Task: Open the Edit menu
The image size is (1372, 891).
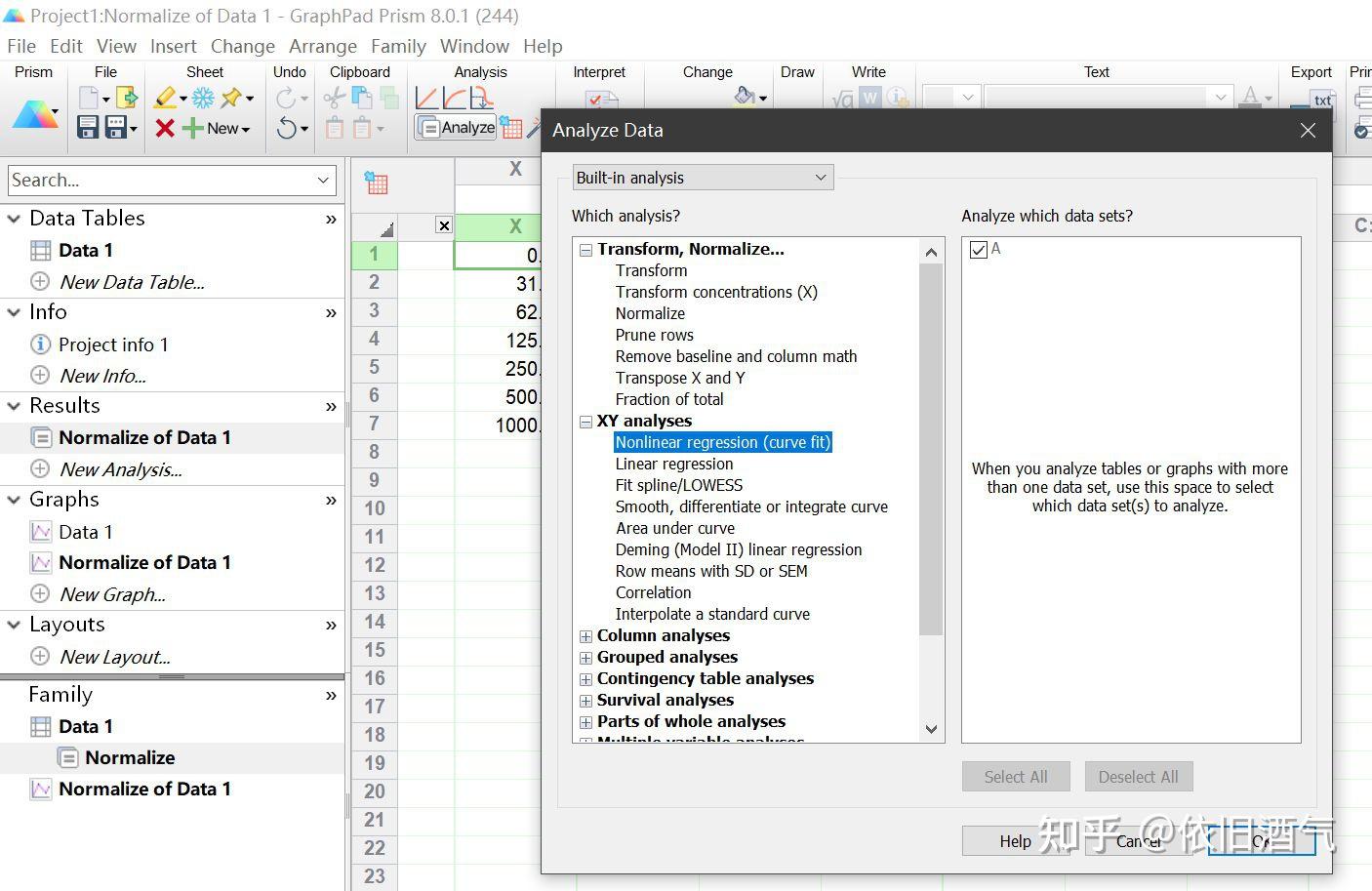Action: click(66, 46)
